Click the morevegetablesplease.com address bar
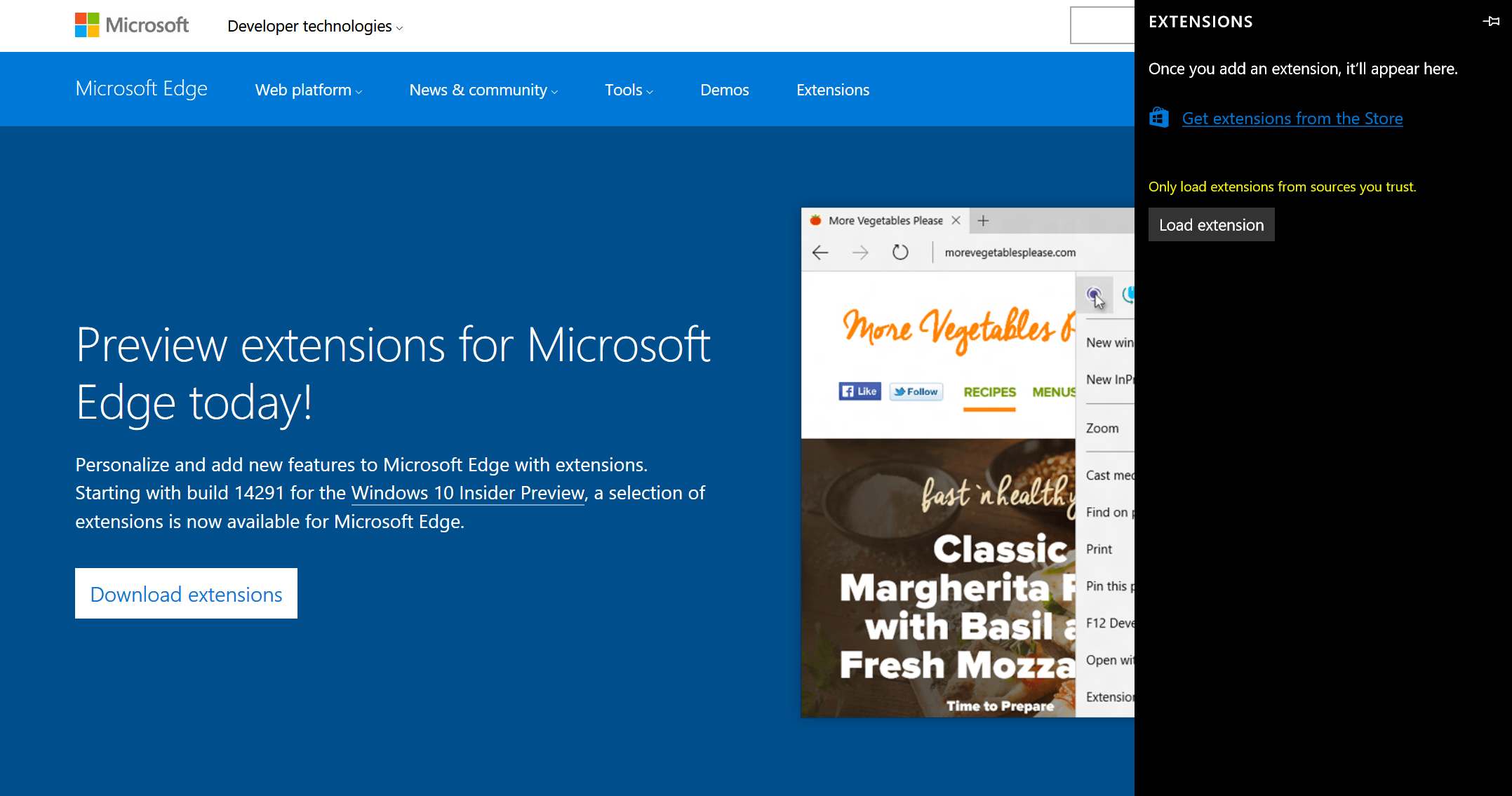1512x796 pixels. (x=1010, y=252)
